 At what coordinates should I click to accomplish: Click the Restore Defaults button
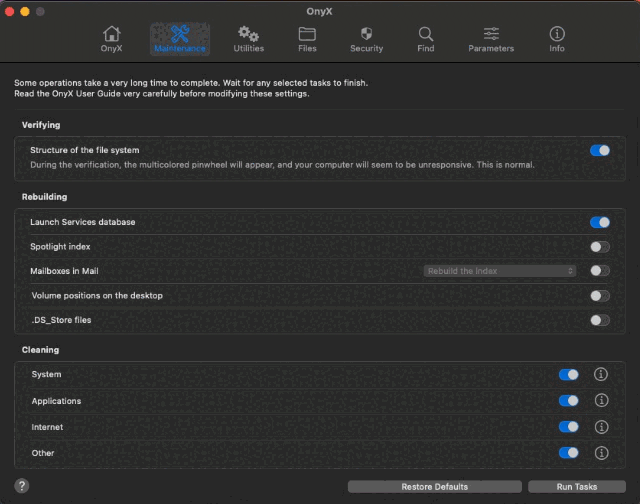tap(436, 487)
